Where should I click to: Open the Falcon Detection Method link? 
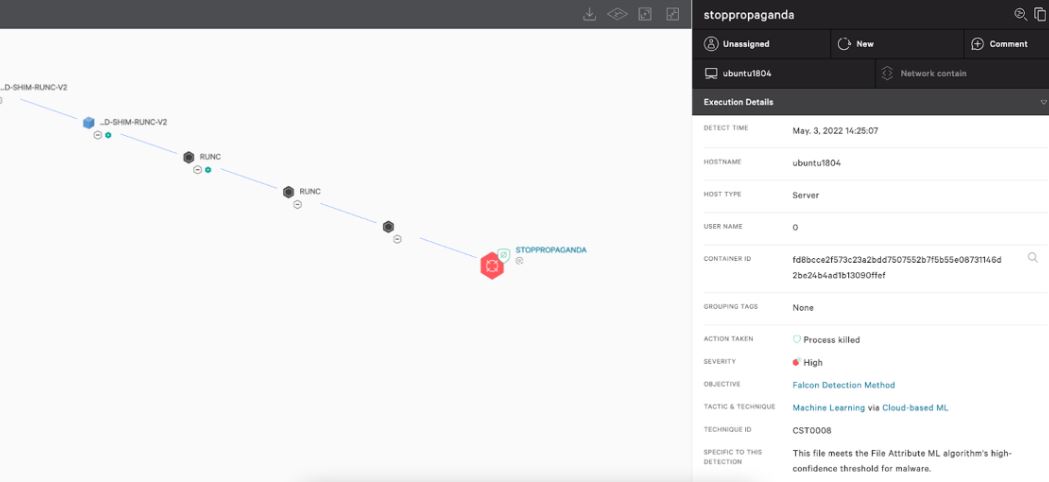844,385
